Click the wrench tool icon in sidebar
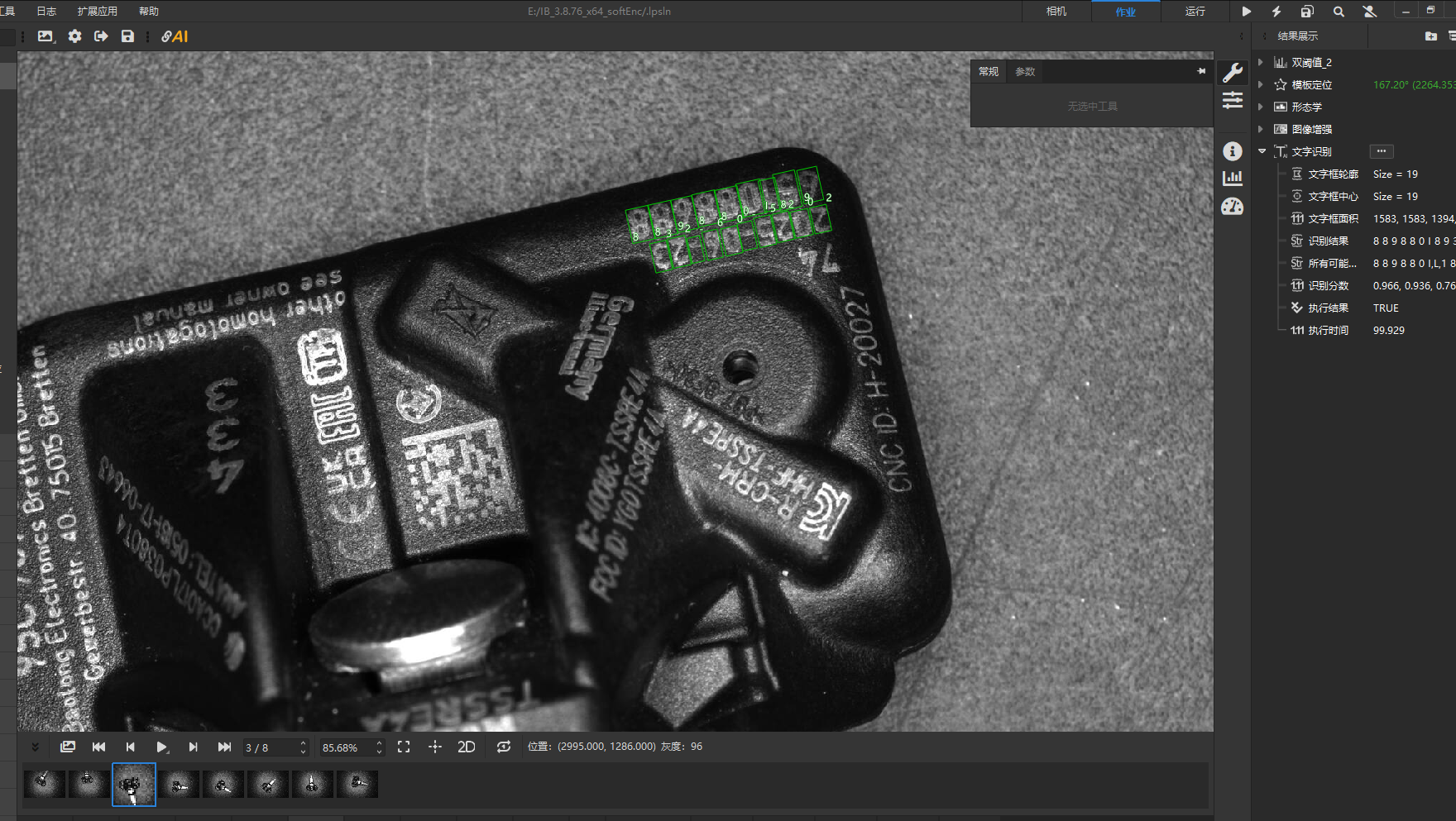This screenshot has height=821, width=1456. [x=1232, y=73]
